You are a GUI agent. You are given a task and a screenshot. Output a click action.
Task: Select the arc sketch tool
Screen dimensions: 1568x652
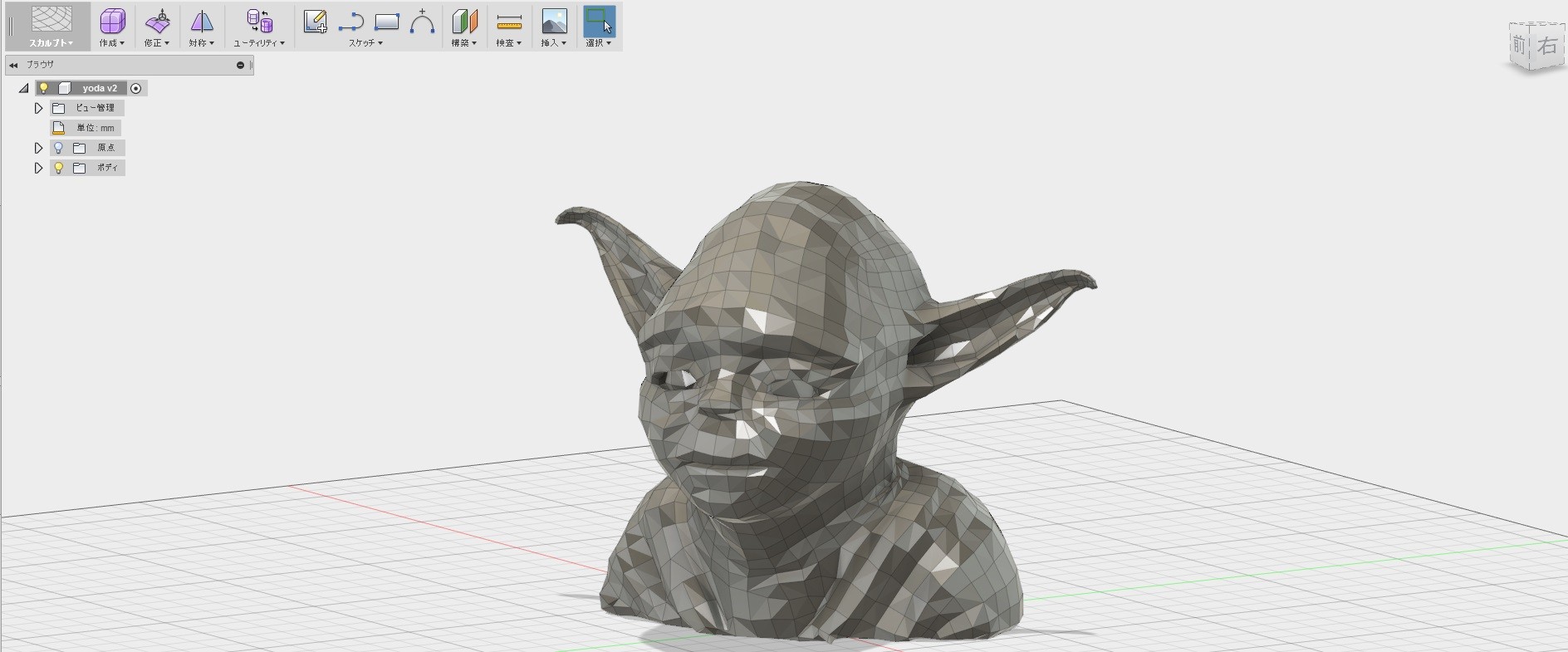(422, 22)
